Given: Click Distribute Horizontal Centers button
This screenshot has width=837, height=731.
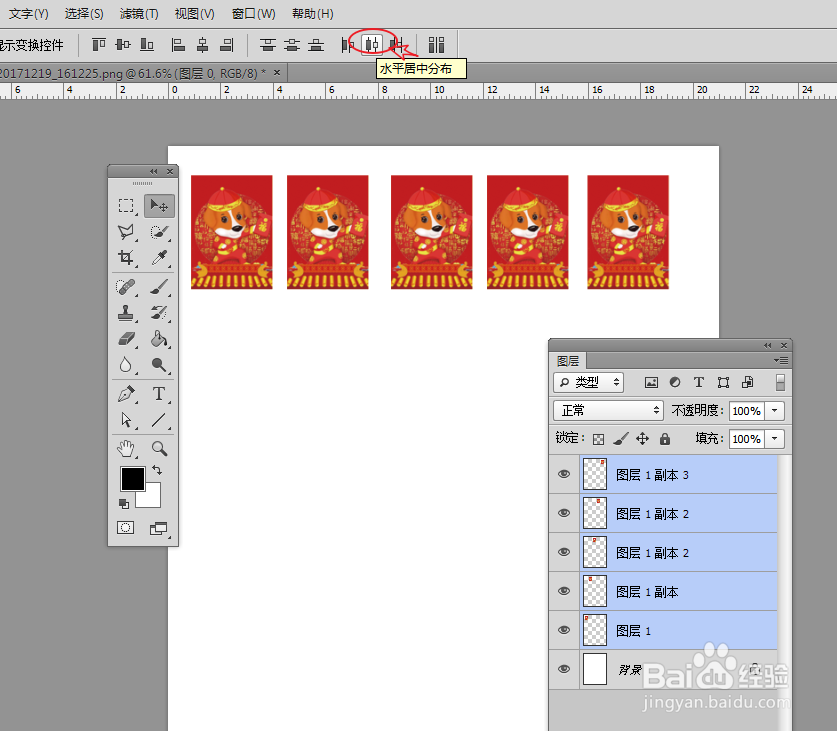Looking at the screenshot, I should [372, 44].
